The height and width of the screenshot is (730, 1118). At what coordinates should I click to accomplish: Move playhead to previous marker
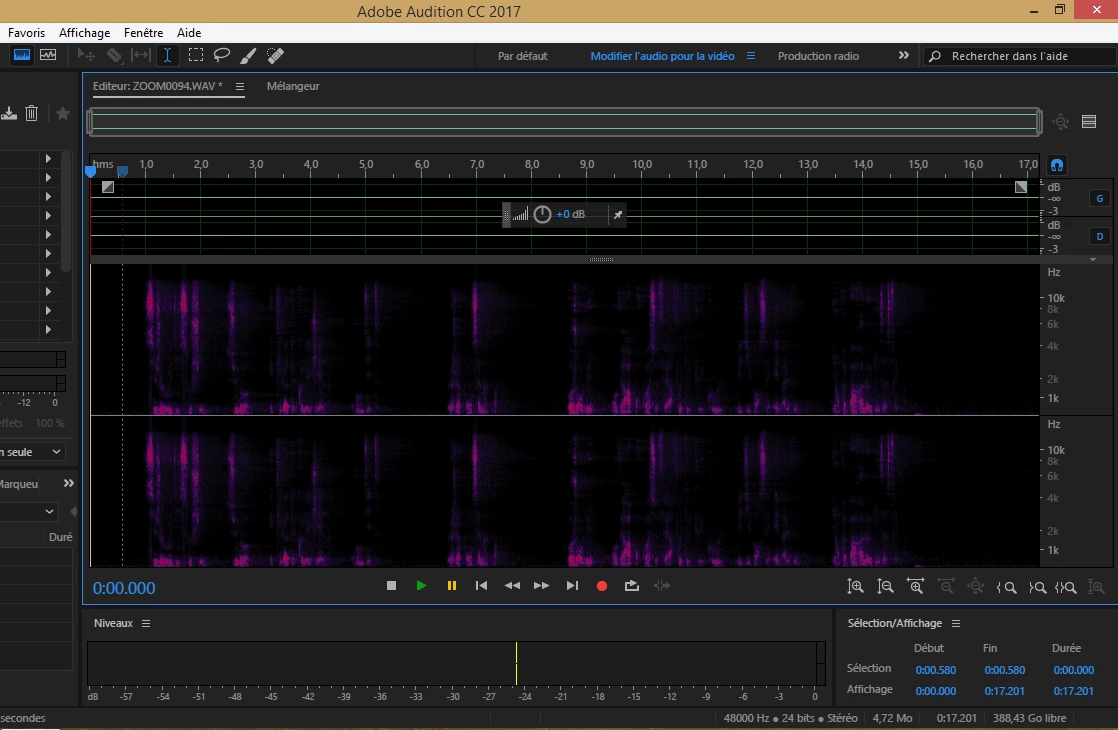[x=481, y=585]
